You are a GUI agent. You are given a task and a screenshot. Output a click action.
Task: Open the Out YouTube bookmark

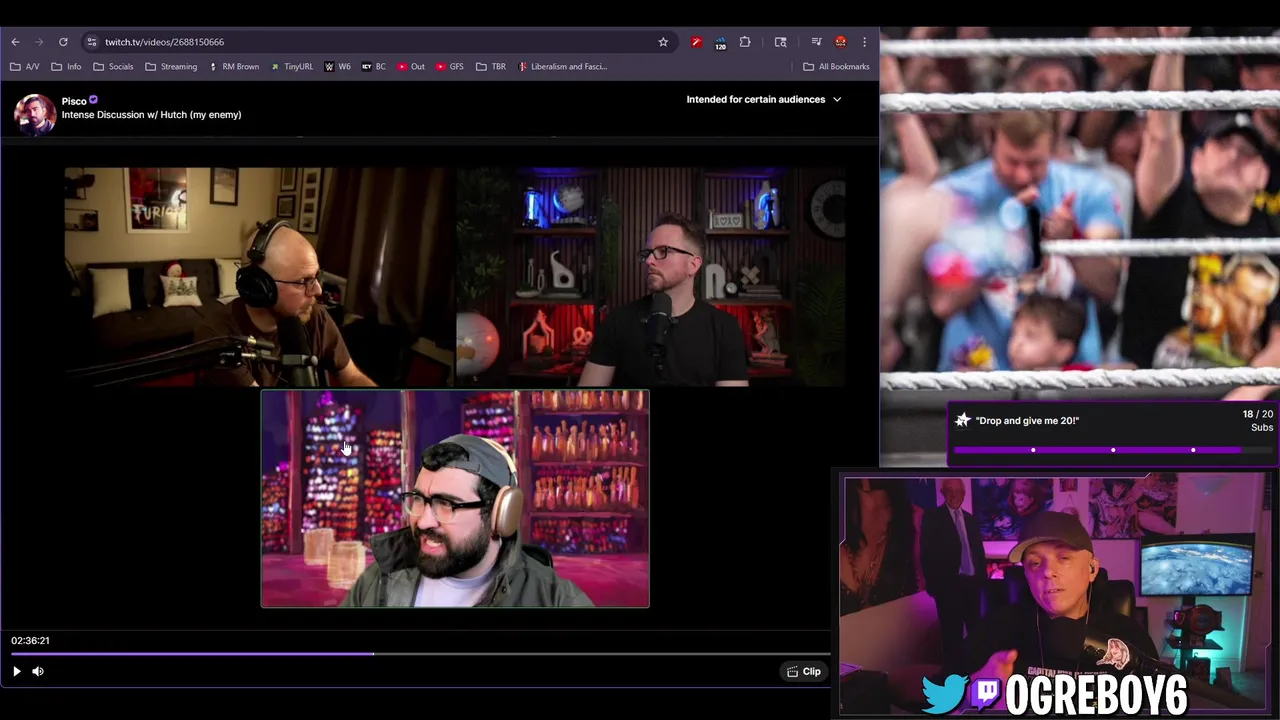(411, 67)
